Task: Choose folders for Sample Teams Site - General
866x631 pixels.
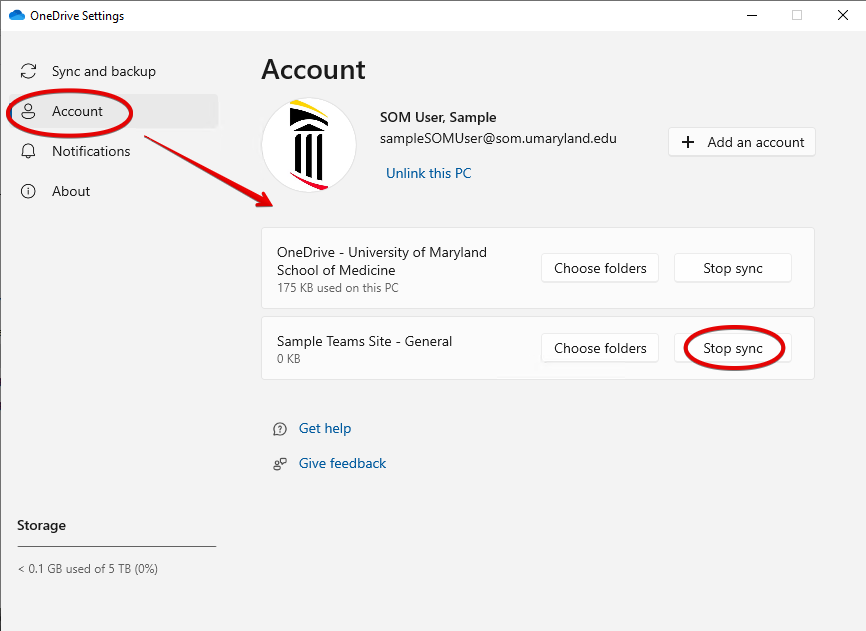Action: click(x=600, y=348)
